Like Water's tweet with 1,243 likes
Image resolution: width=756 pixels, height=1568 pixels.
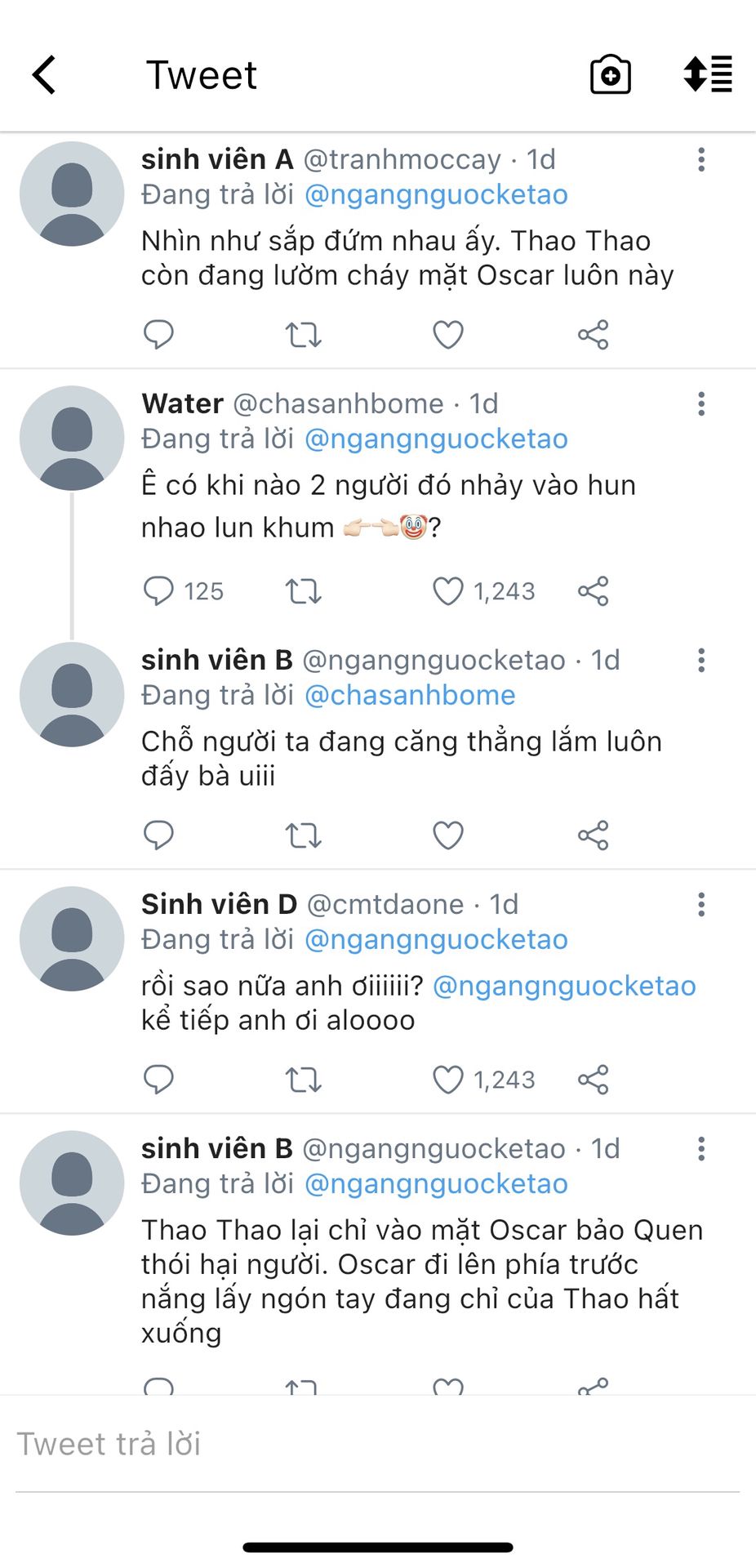pyautogui.click(x=447, y=590)
